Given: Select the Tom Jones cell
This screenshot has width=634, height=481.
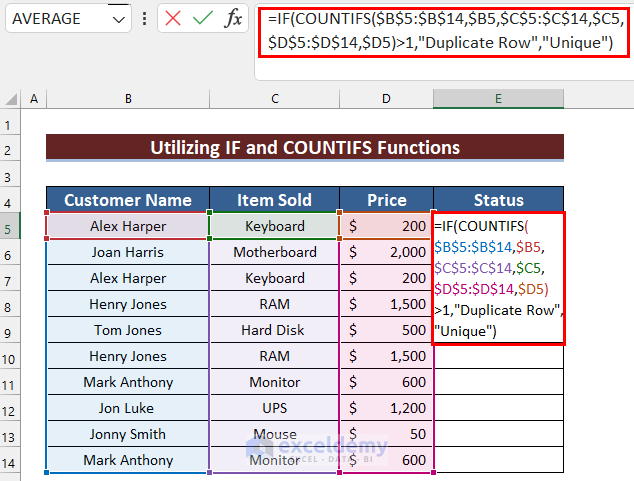Looking at the screenshot, I should click(x=128, y=330).
